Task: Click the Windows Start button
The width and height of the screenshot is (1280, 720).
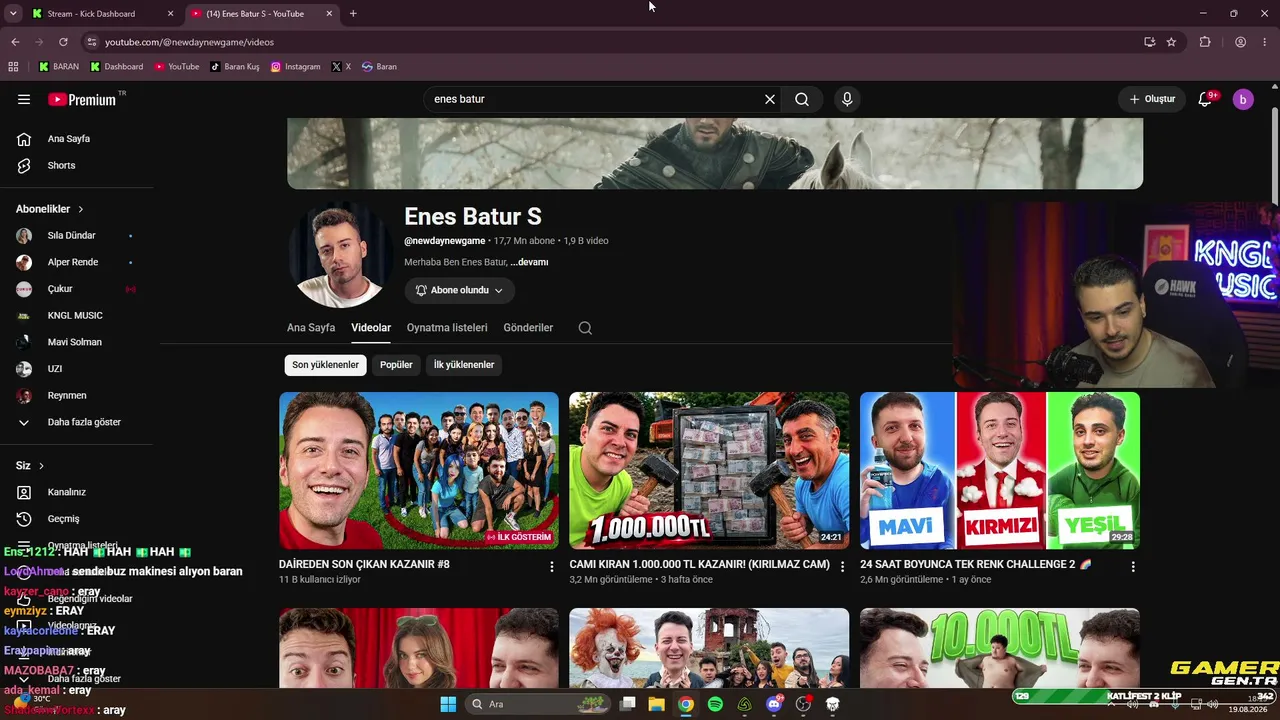Action: 448,704
